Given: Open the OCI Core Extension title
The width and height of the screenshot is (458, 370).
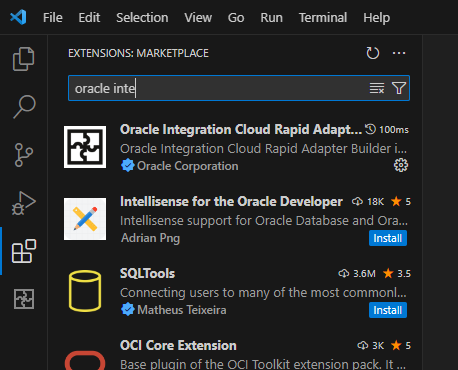Looking at the screenshot, I should (x=178, y=345).
